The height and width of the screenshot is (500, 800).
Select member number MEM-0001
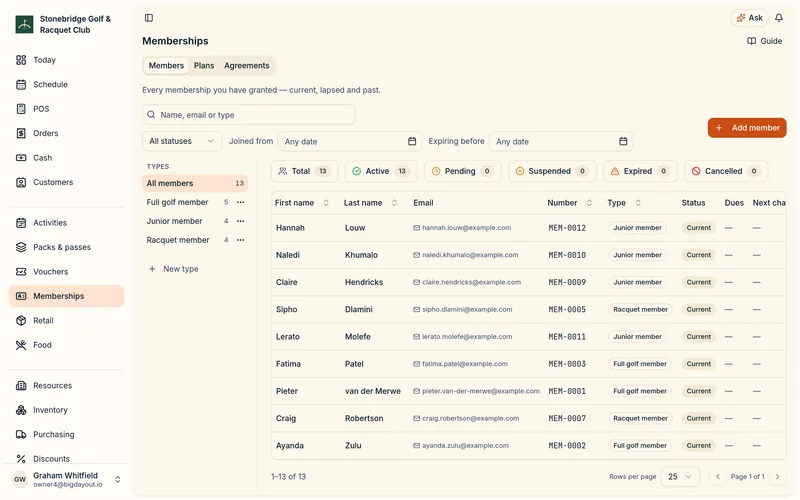(567, 391)
